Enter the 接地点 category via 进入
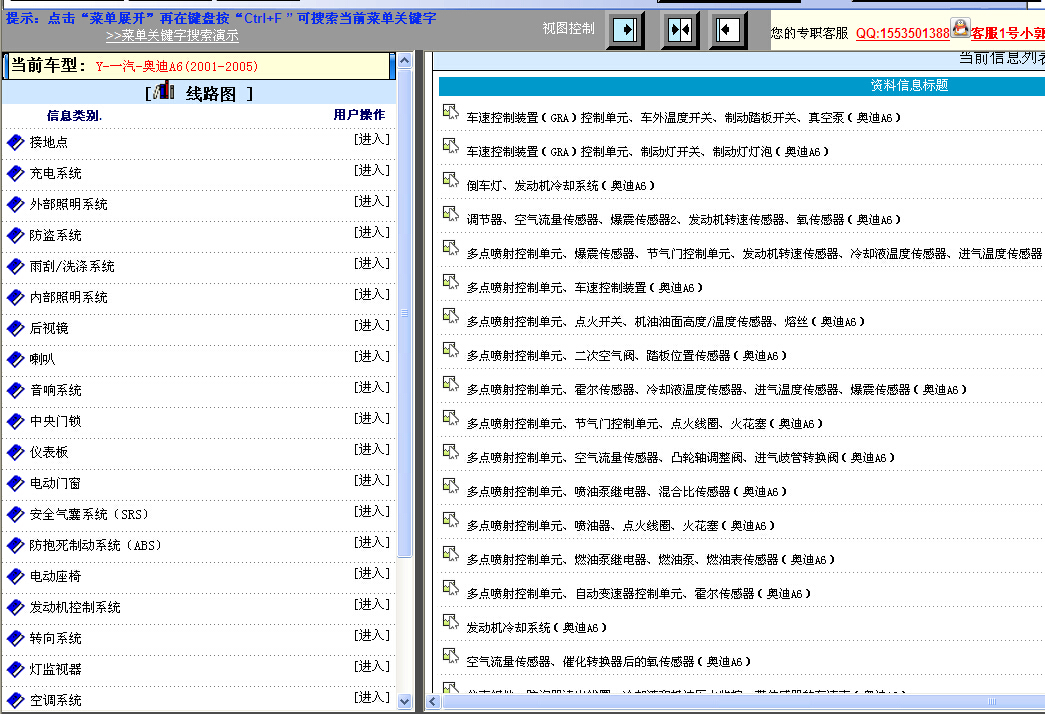 pos(372,139)
